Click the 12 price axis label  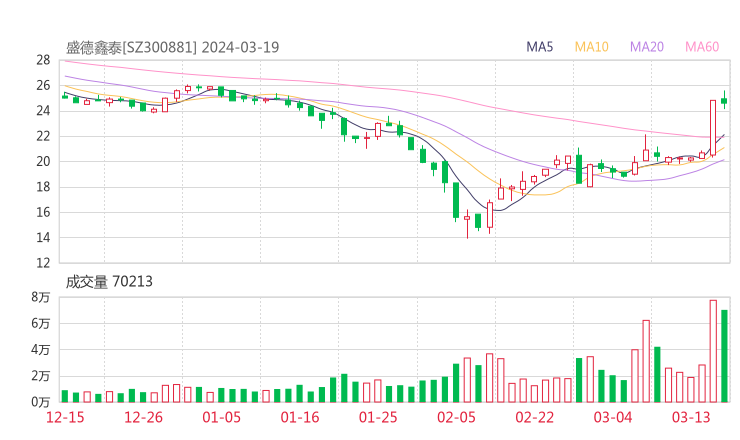pyautogui.click(x=43, y=263)
